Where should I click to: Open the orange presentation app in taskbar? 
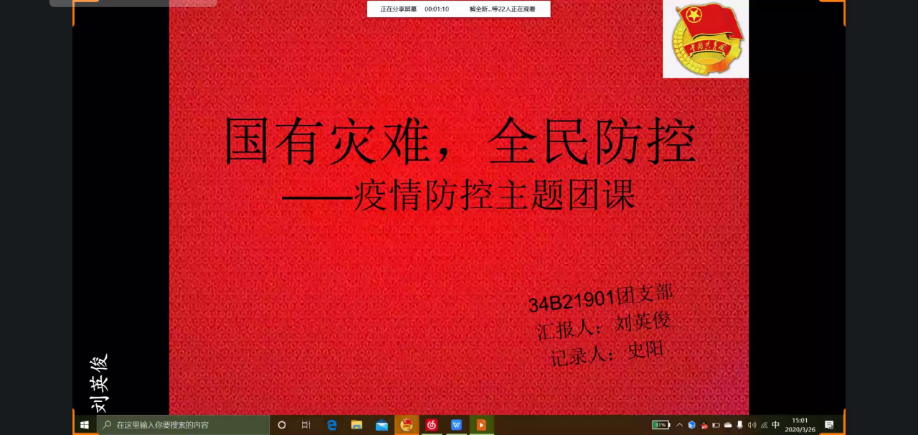pos(482,425)
